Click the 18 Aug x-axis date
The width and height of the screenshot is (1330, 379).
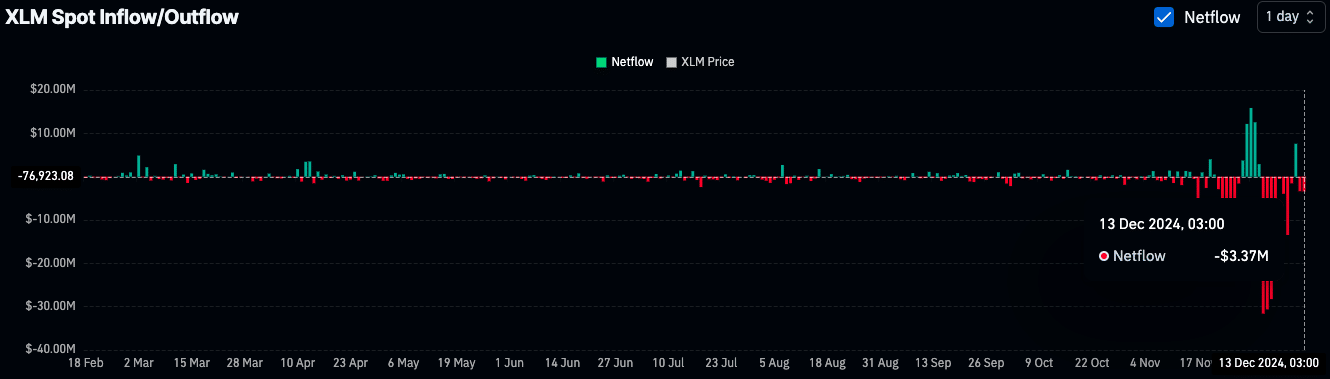point(827,362)
